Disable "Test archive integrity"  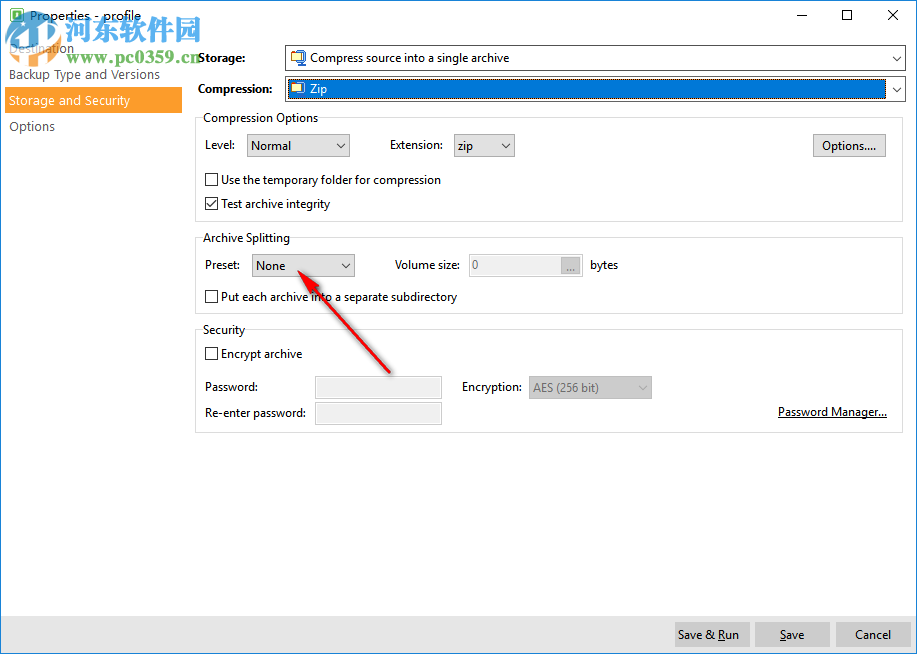click(211, 203)
